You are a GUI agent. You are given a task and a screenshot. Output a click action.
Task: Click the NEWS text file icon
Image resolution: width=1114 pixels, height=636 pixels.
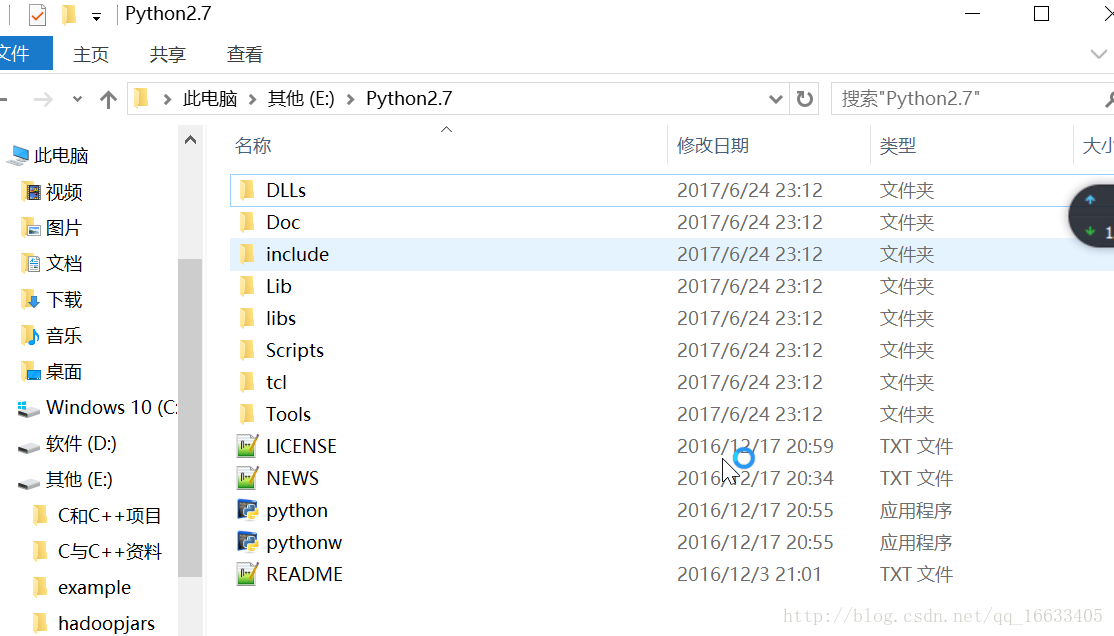247,478
